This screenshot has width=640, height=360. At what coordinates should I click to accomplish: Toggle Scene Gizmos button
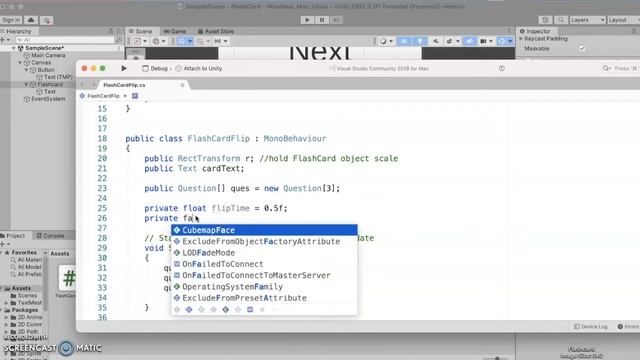(x=505, y=41)
